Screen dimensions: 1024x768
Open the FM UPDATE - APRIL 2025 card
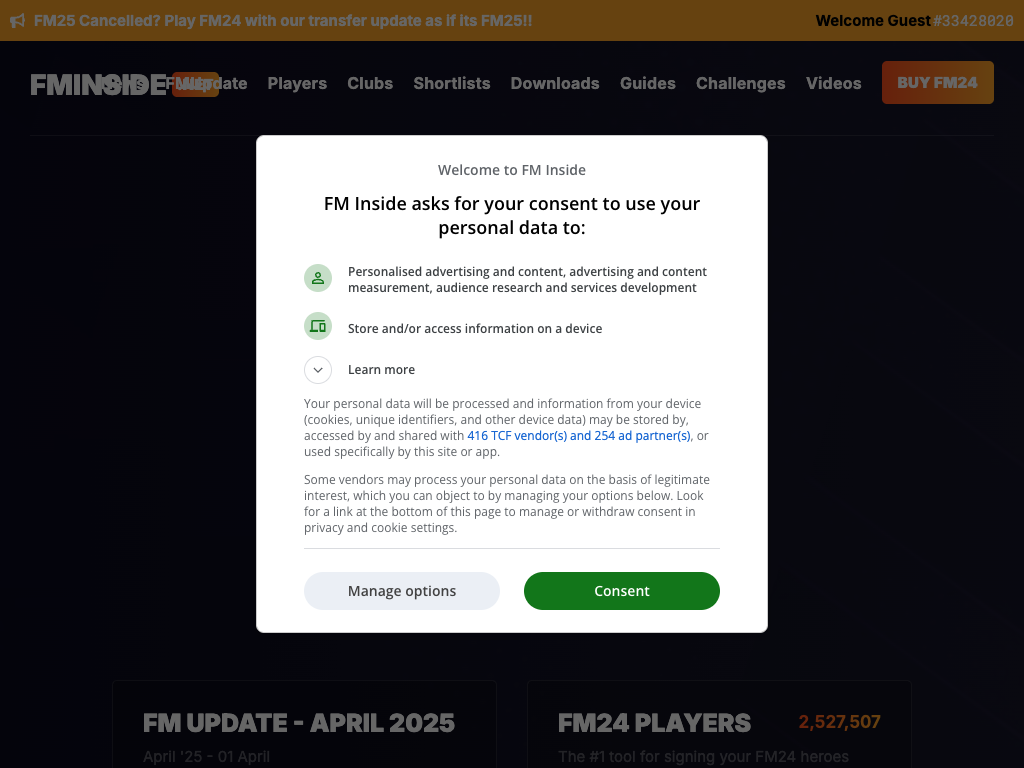[x=299, y=722]
